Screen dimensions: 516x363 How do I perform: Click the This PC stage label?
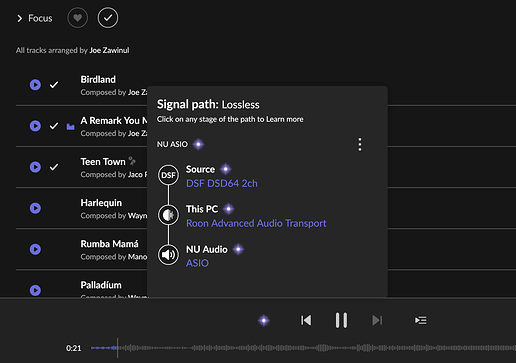pyautogui.click(x=202, y=209)
